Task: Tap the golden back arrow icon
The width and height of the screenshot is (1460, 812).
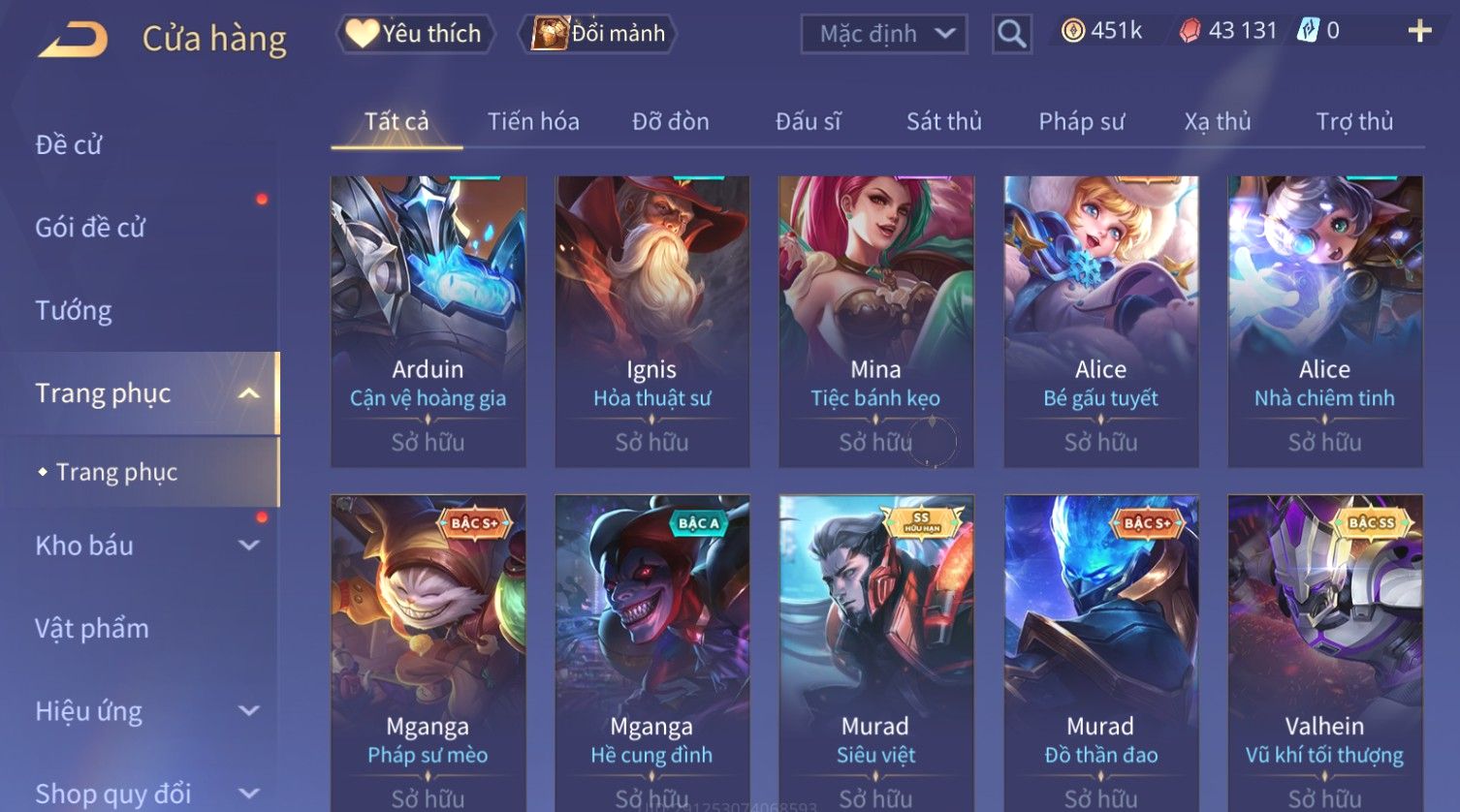Action: (73, 40)
